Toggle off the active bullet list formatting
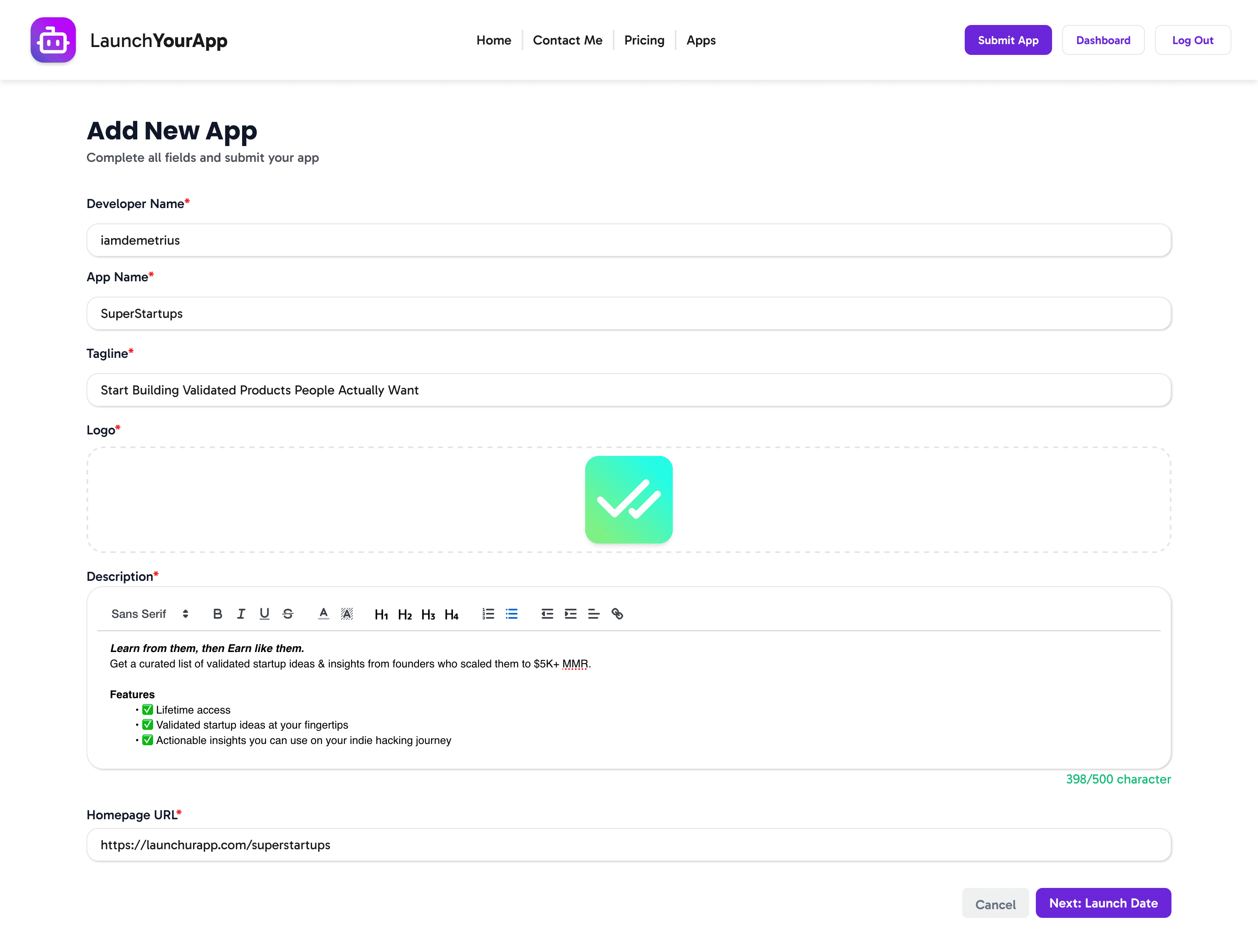1258x952 pixels. (511, 614)
